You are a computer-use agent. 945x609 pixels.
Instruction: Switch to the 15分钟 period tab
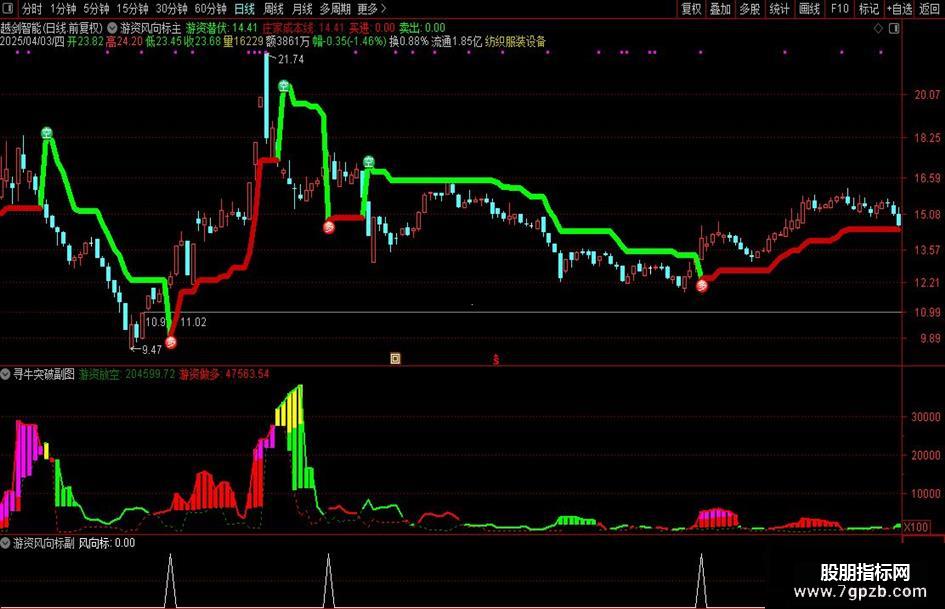tap(132, 8)
